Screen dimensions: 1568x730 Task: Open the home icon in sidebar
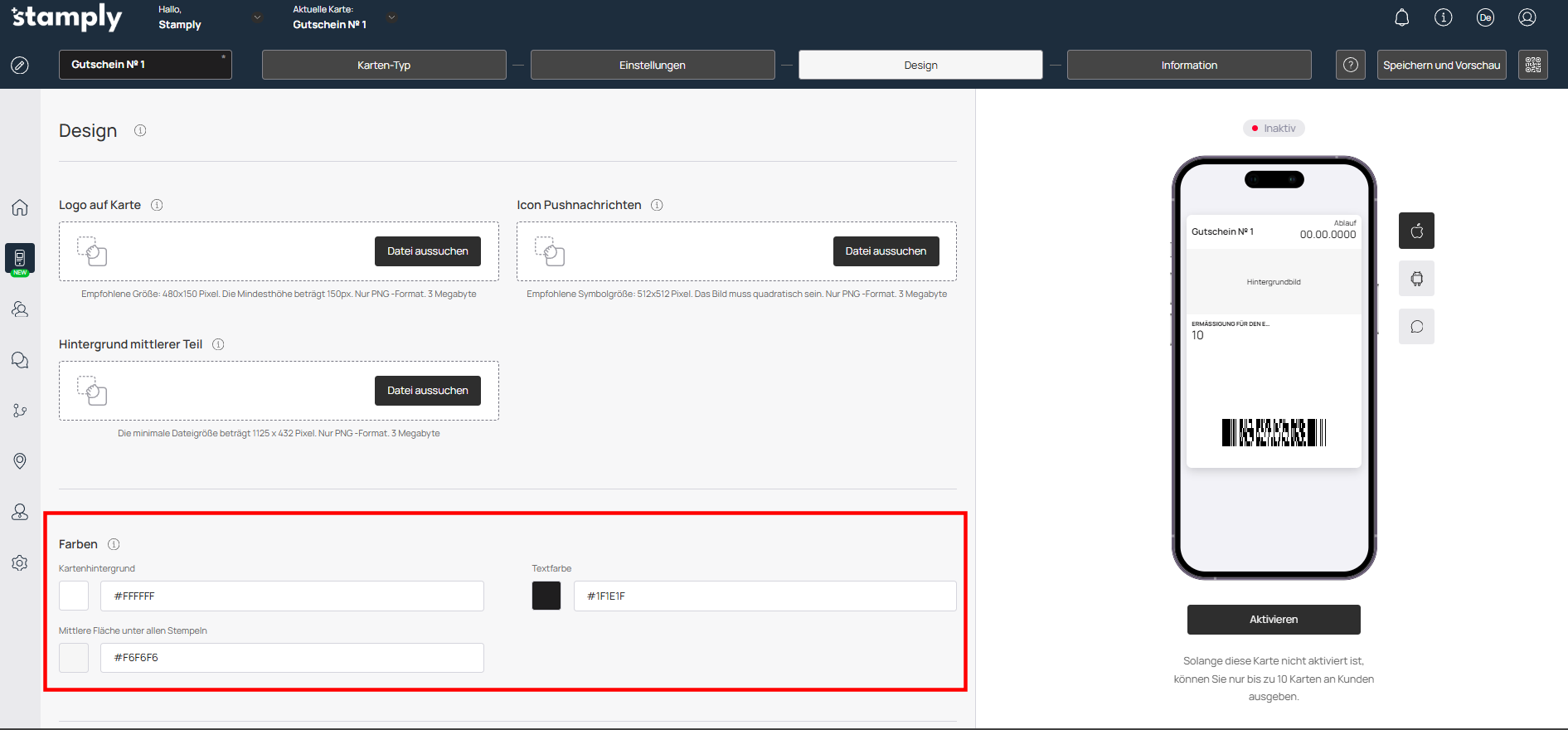click(20, 207)
